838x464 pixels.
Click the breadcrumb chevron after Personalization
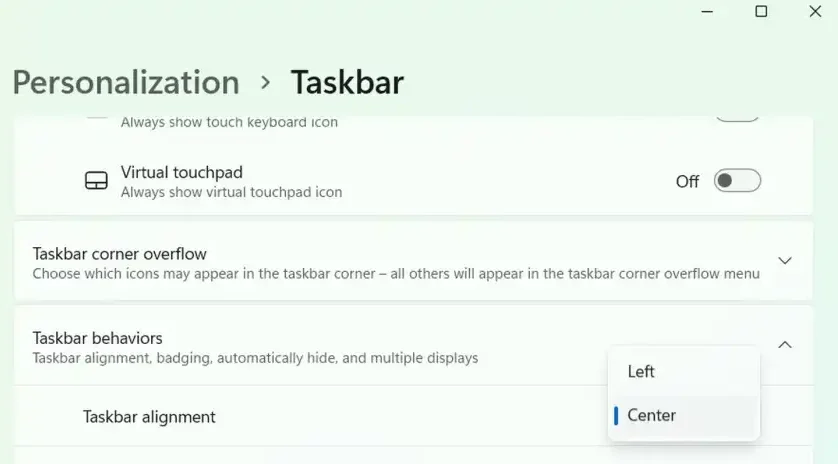pyautogui.click(x=265, y=82)
